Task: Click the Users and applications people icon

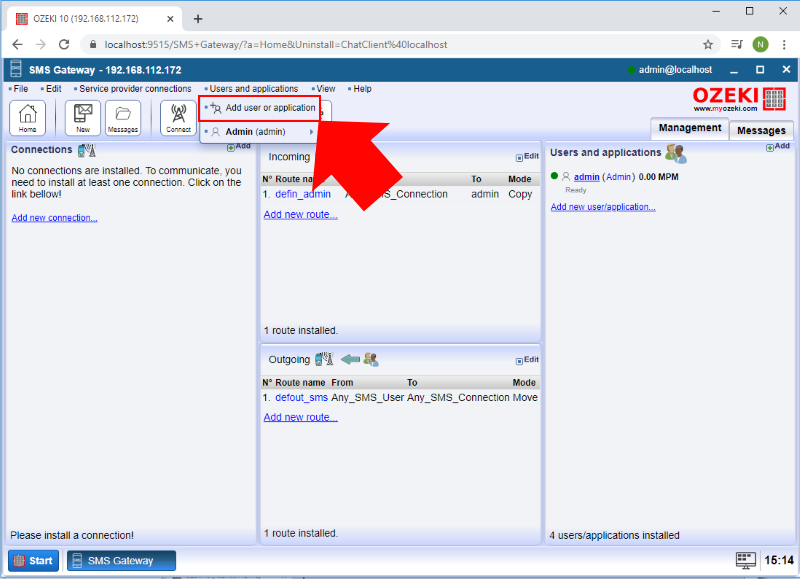Action: click(x=676, y=153)
